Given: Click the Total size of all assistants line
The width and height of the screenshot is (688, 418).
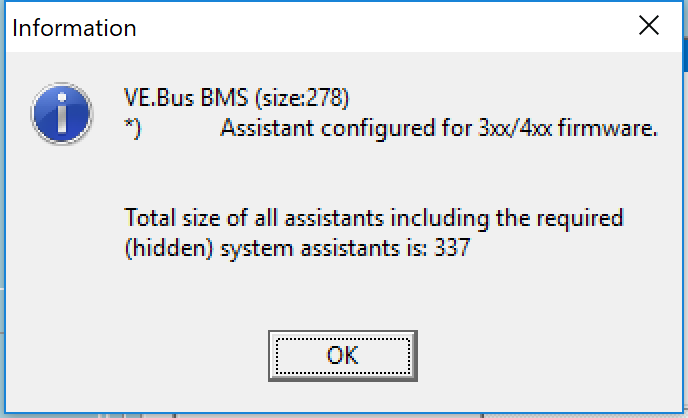Looking at the screenshot, I should pos(374,218).
